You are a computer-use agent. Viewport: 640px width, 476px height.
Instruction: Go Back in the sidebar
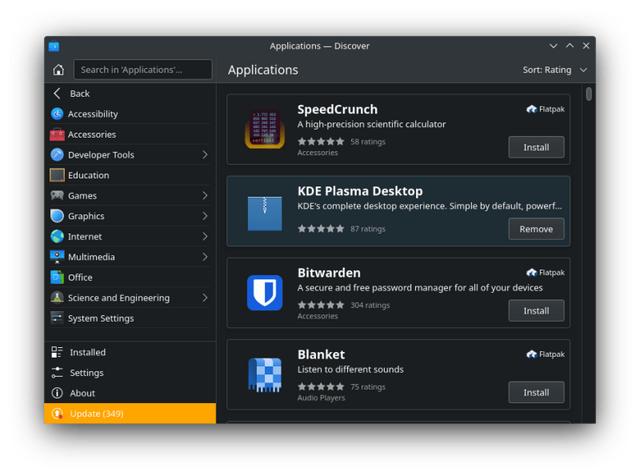(x=130, y=93)
